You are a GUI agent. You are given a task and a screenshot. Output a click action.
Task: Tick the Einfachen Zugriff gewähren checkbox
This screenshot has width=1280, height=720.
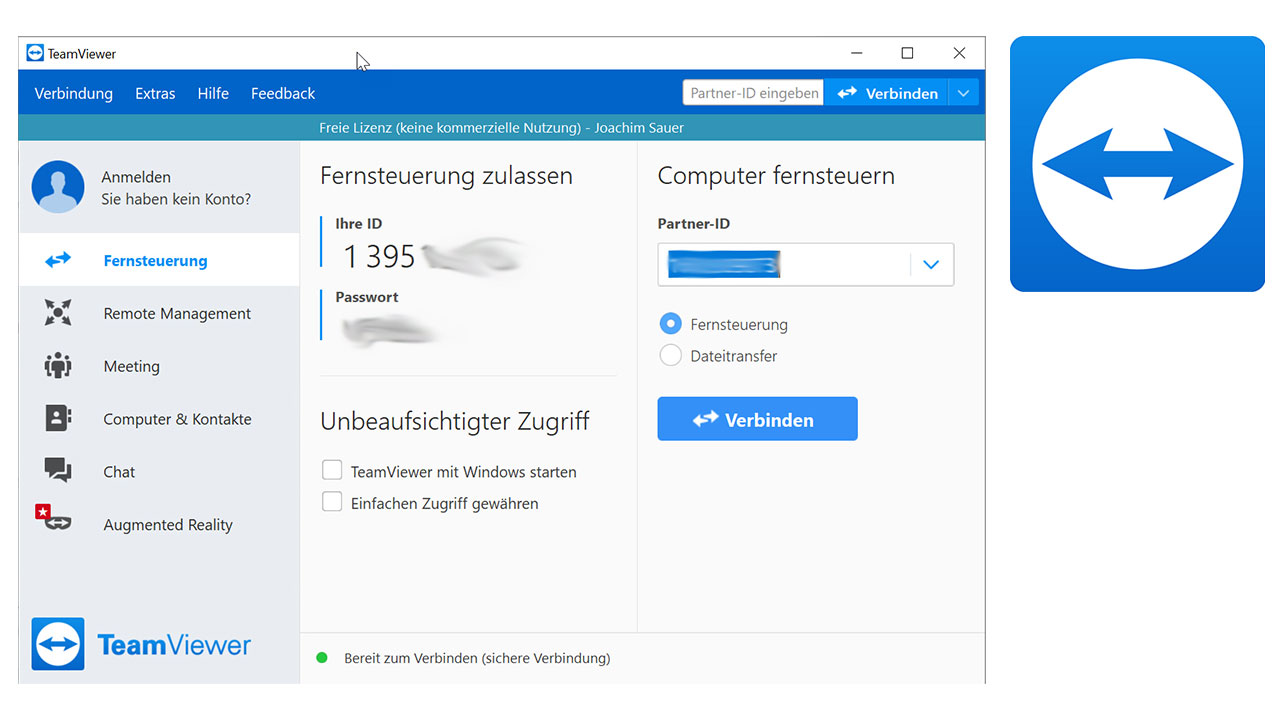332,503
